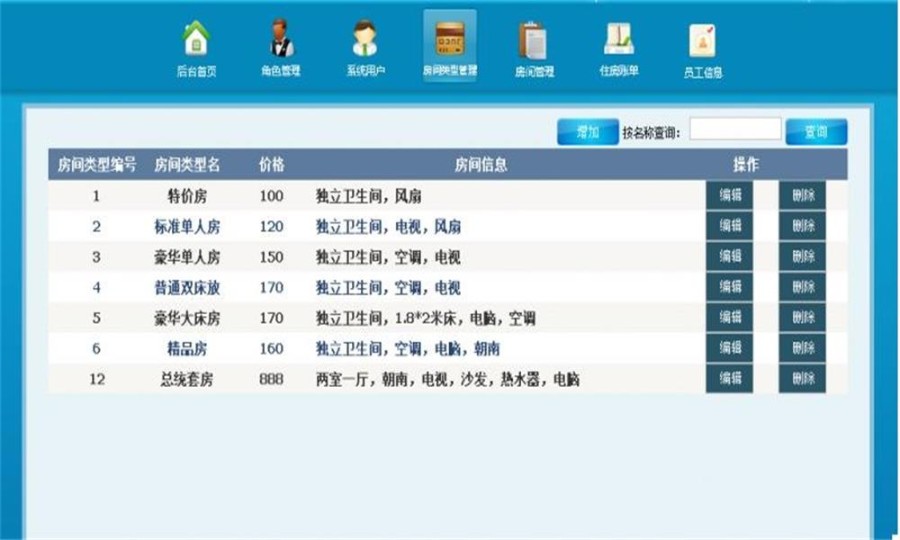The image size is (900, 540).
Task: Click 编辑 for 标准单人房
Action: pos(729,227)
